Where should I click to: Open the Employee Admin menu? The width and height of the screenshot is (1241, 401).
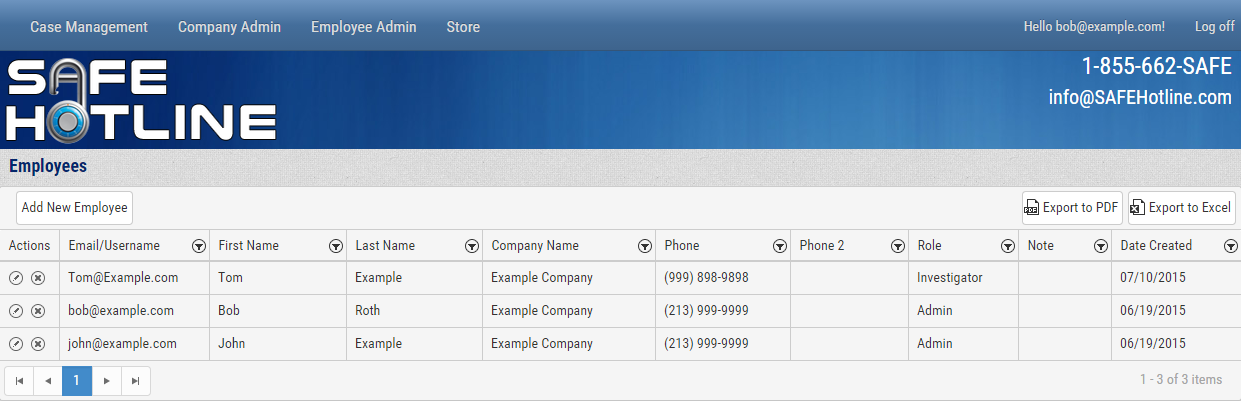click(x=363, y=27)
